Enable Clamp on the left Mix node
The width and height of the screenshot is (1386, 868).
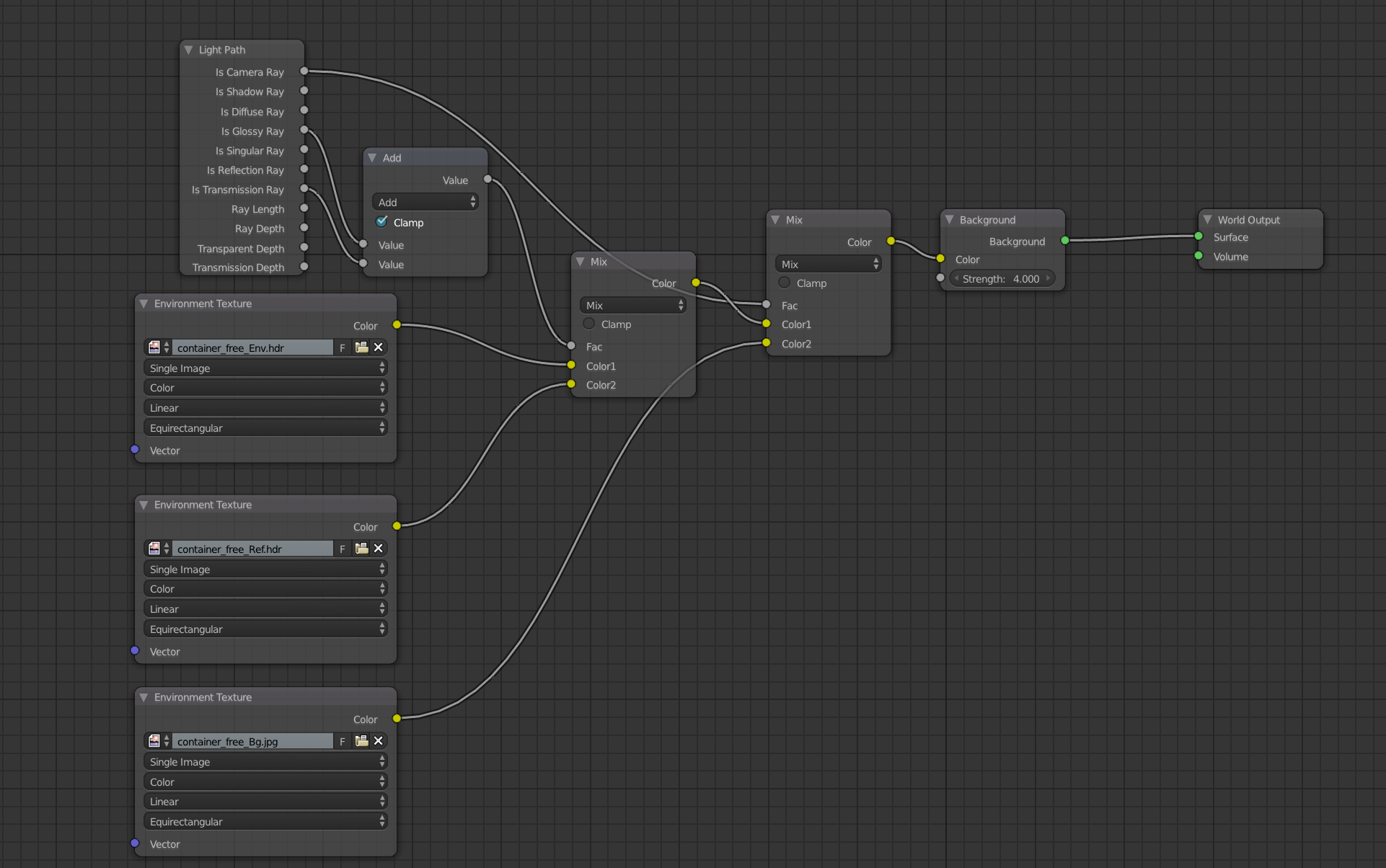pos(589,324)
